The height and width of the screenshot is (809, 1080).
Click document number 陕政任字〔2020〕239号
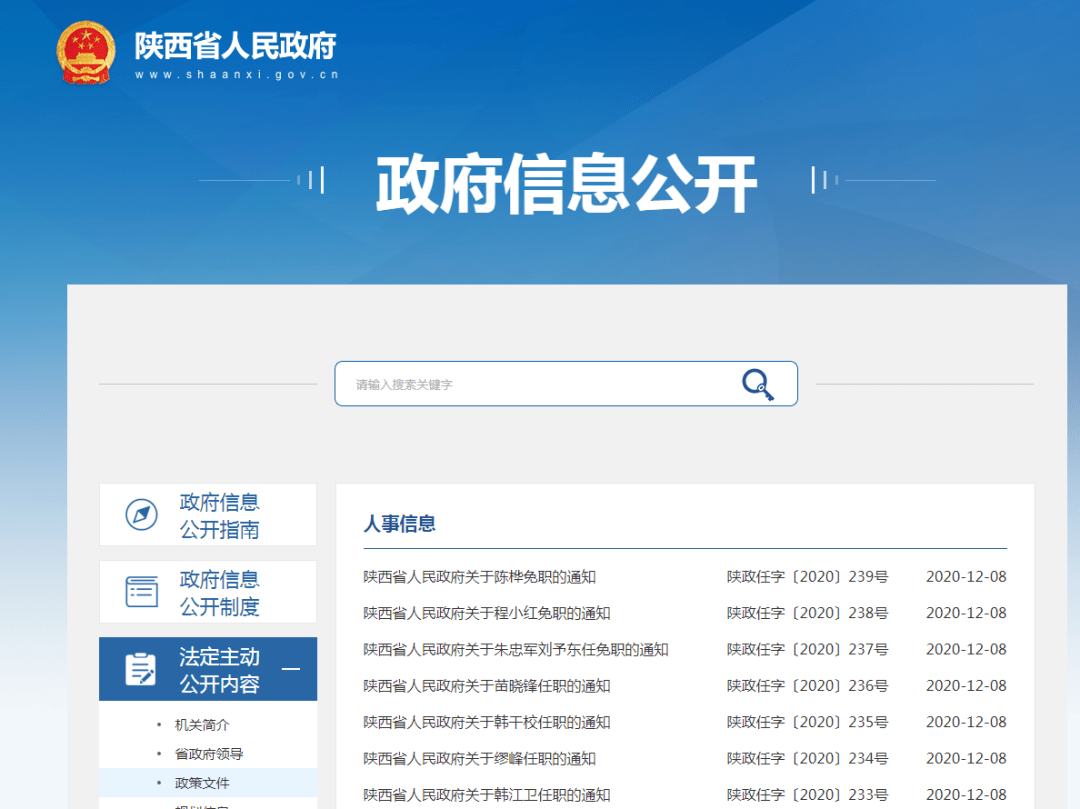click(x=806, y=576)
